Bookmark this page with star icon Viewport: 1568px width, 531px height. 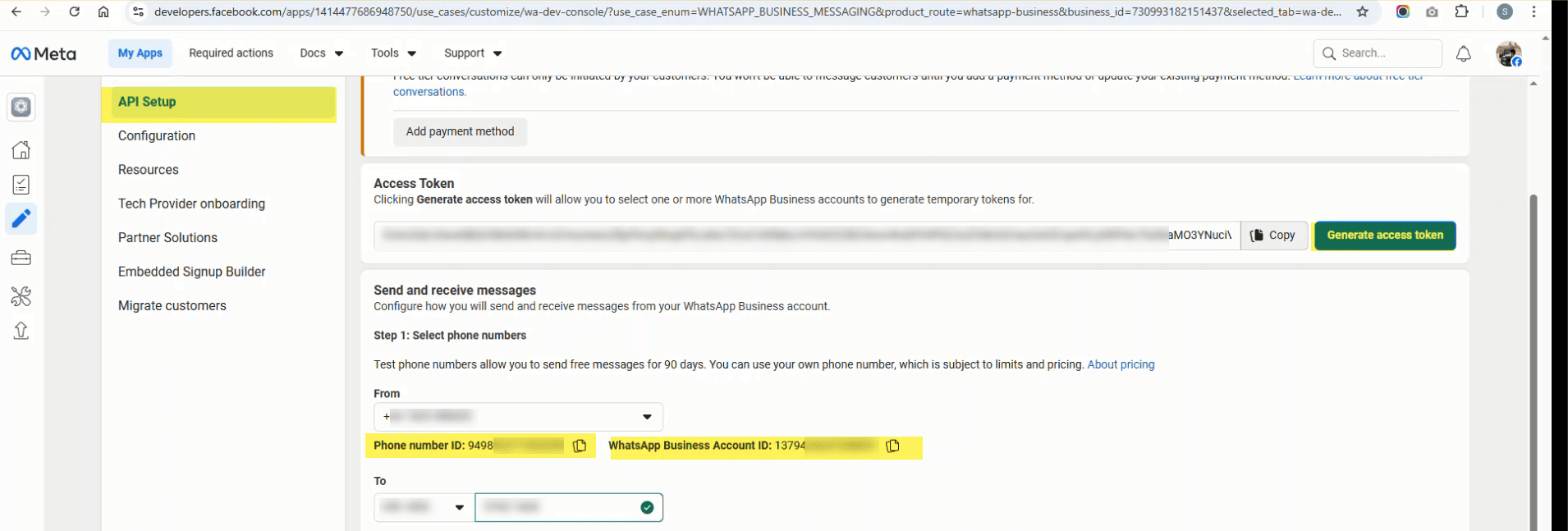click(1363, 11)
